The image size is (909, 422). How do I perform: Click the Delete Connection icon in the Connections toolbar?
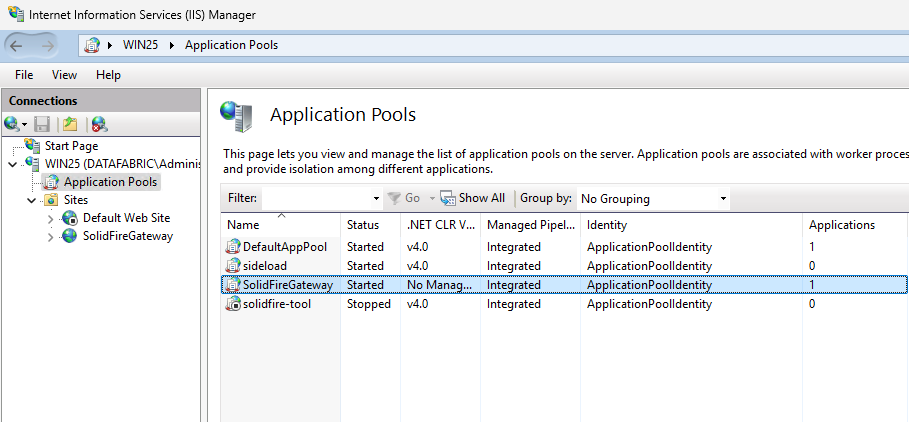point(99,123)
